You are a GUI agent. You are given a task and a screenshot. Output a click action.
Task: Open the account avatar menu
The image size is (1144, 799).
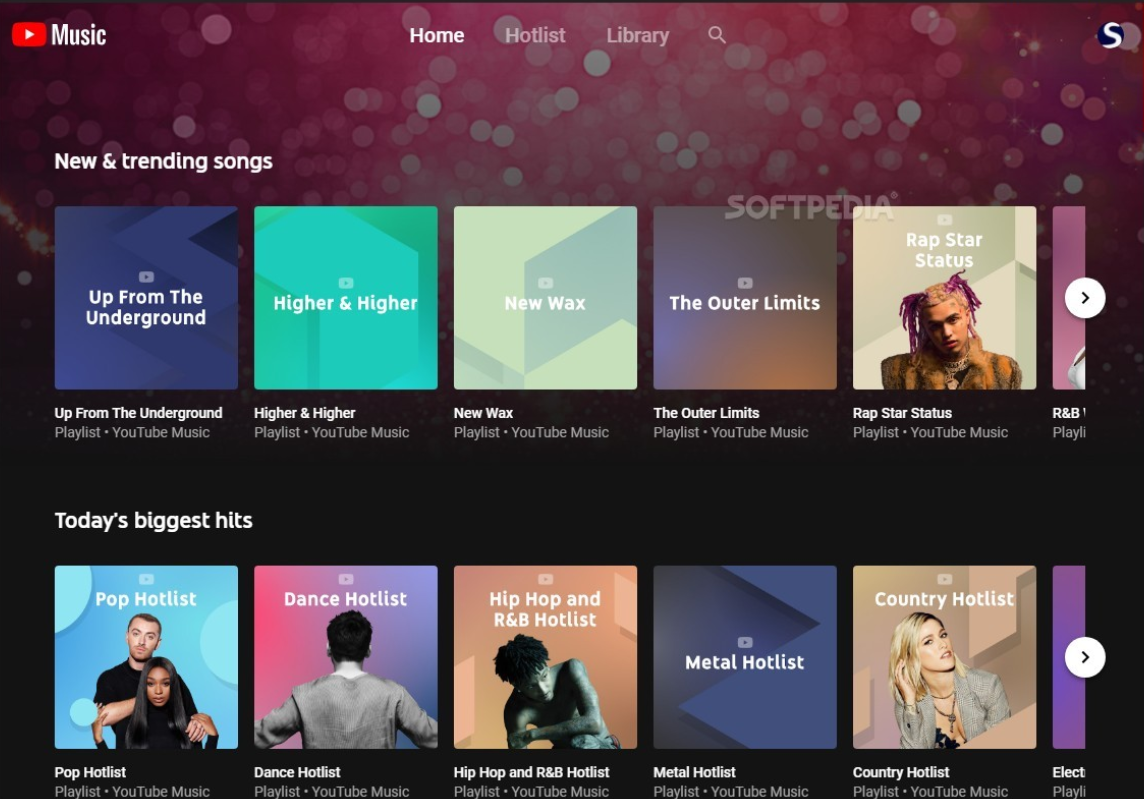point(1110,34)
